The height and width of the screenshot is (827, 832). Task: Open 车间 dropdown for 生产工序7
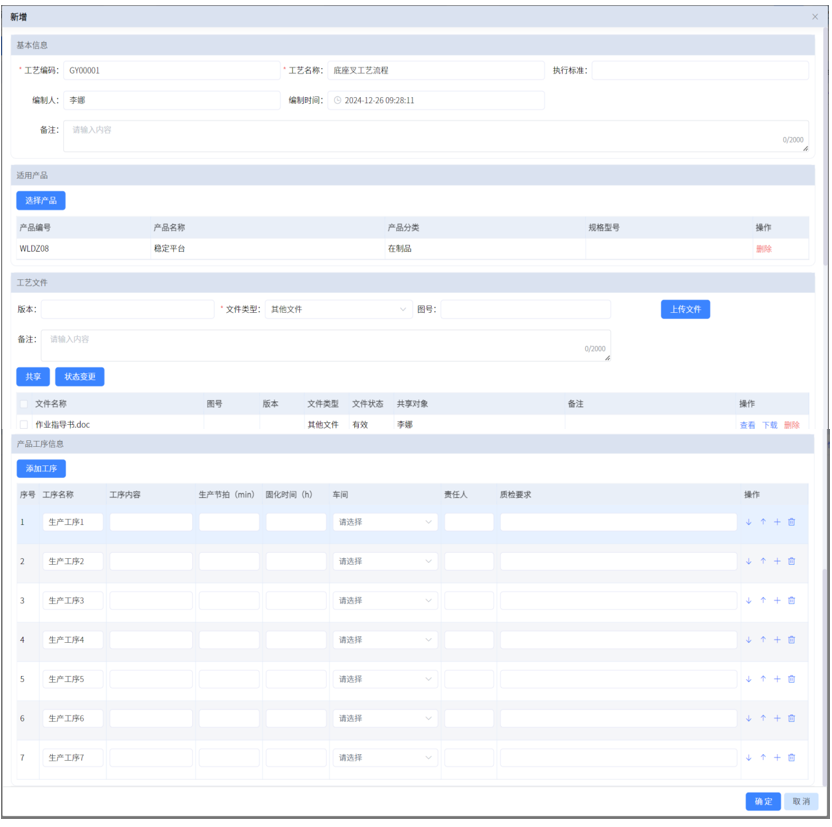pos(385,758)
